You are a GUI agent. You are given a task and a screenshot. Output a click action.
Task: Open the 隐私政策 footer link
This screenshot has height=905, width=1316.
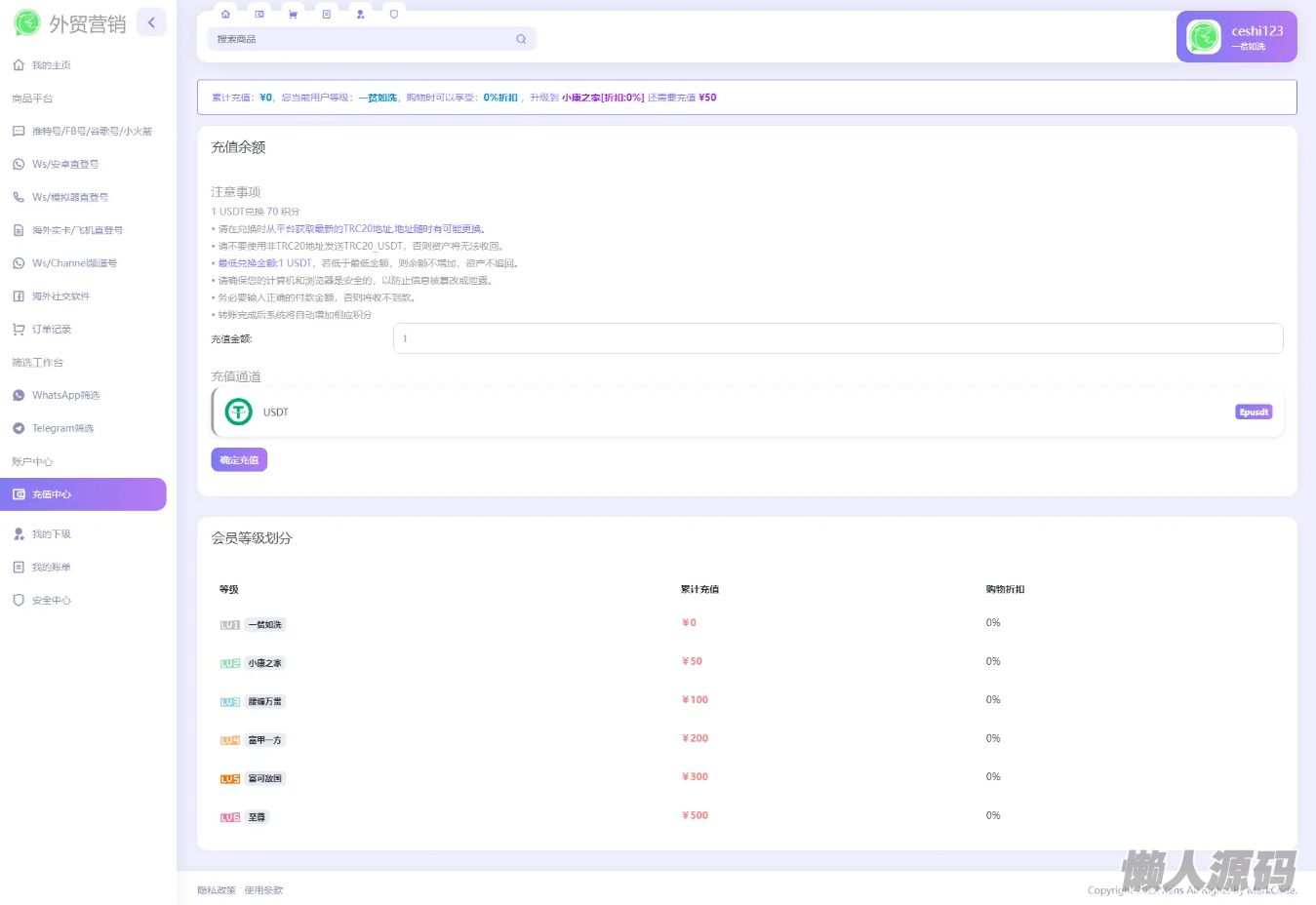click(x=217, y=890)
